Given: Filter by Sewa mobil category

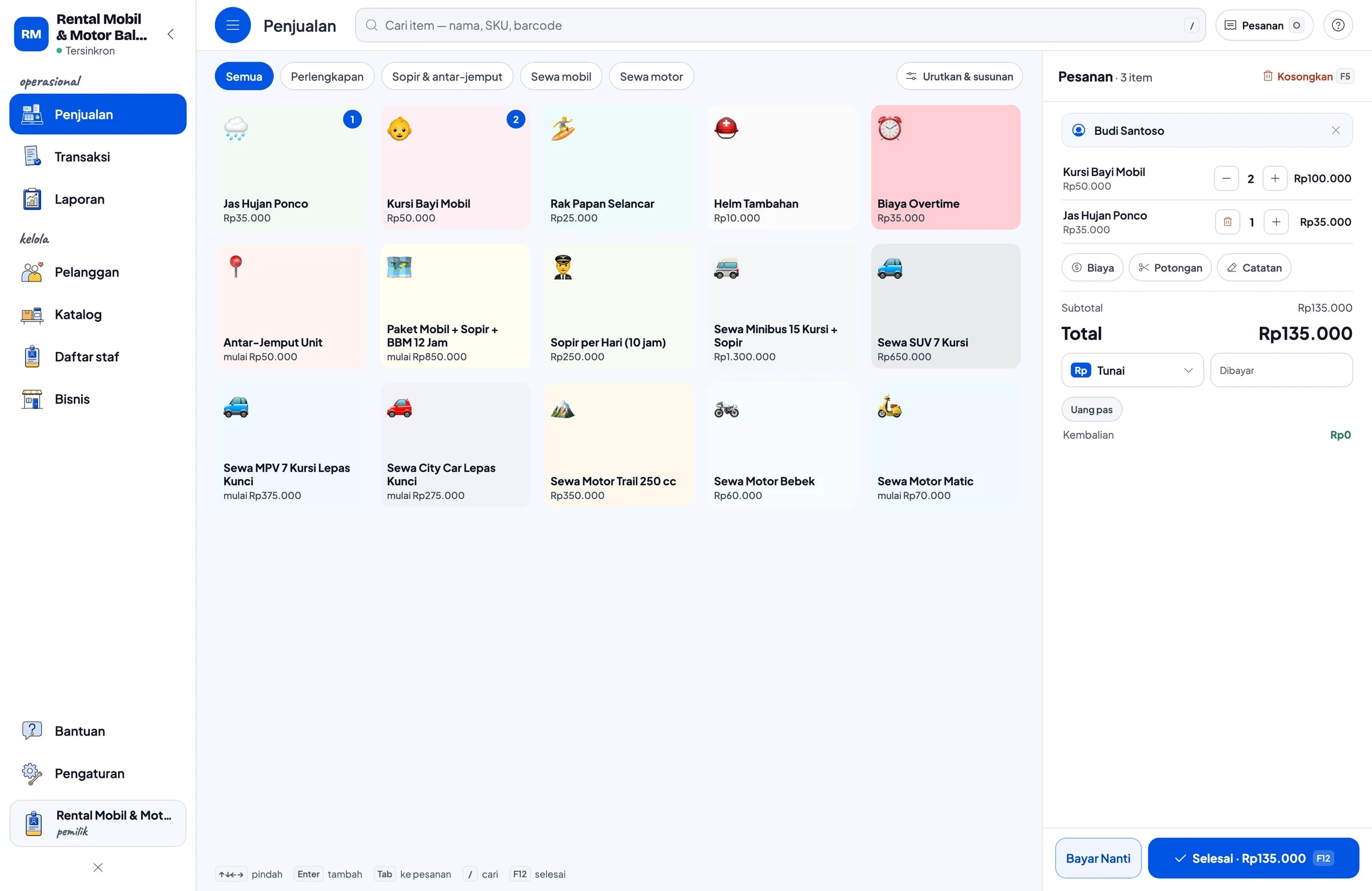Looking at the screenshot, I should (x=560, y=77).
